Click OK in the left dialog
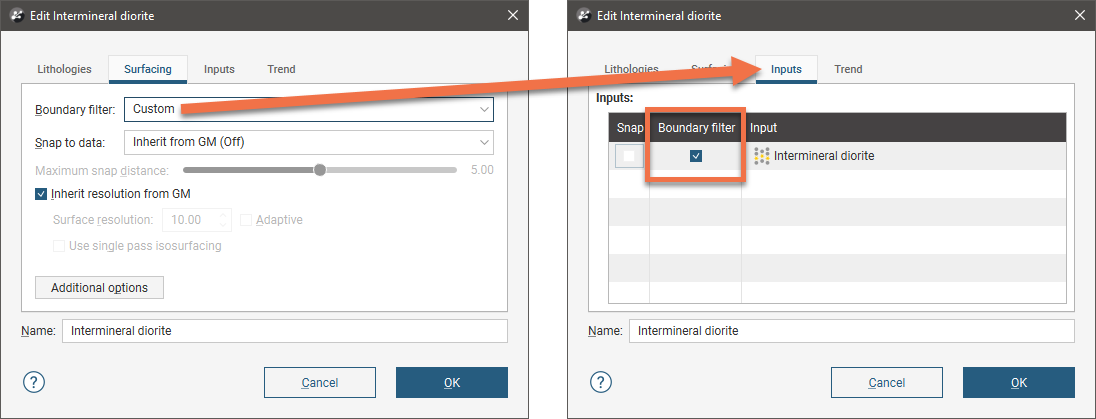The height and width of the screenshot is (419, 1096). (x=452, y=383)
